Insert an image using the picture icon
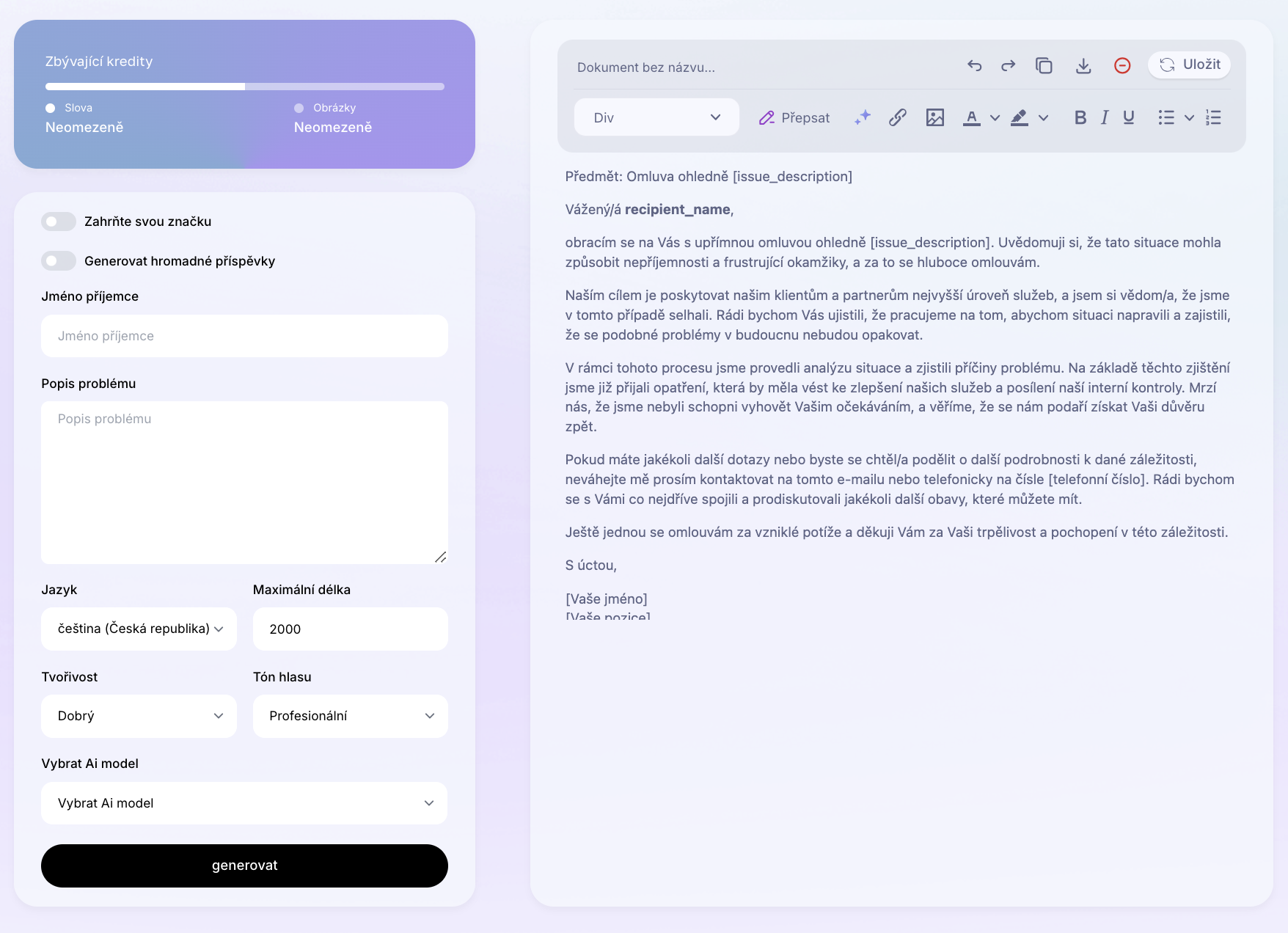This screenshot has width=1288, height=933. tap(935, 117)
